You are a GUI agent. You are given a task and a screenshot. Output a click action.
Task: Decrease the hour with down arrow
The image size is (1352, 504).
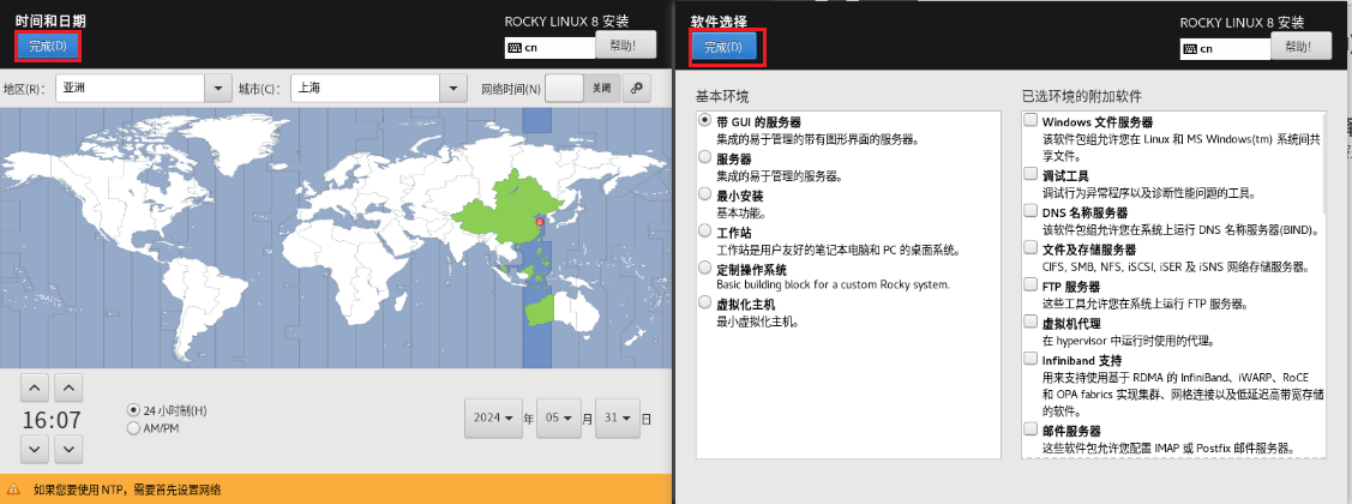point(34,449)
